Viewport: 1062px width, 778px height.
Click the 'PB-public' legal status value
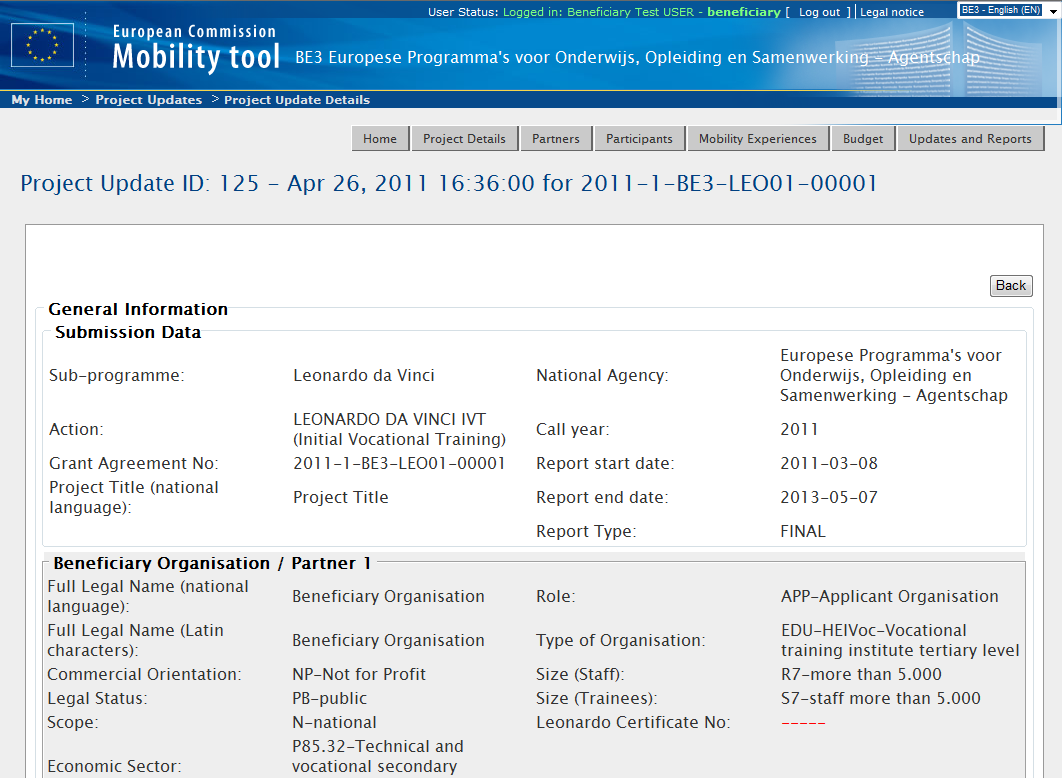tap(329, 698)
